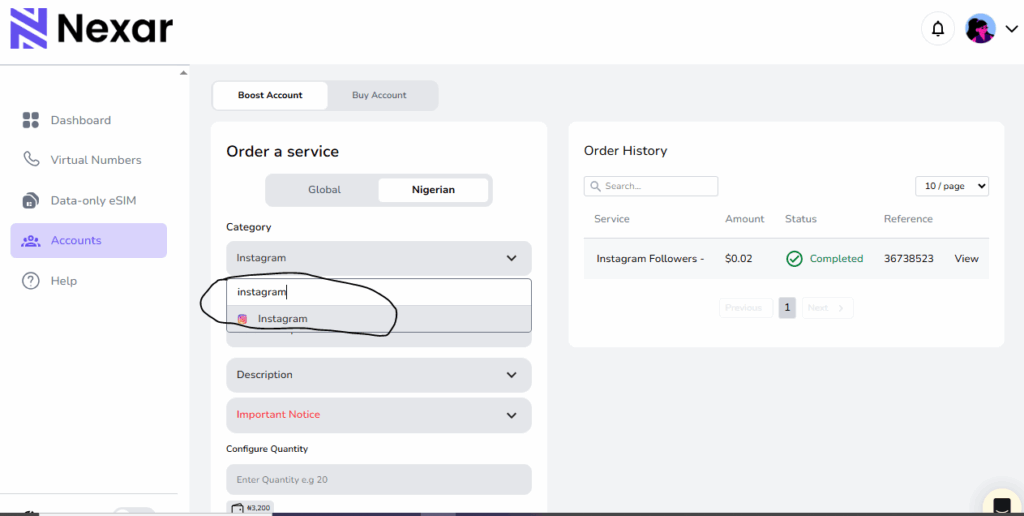Click the Order a service heading
Image resolution: width=1024 pixels, height=516 pixels.
click(x=283, y=152)
